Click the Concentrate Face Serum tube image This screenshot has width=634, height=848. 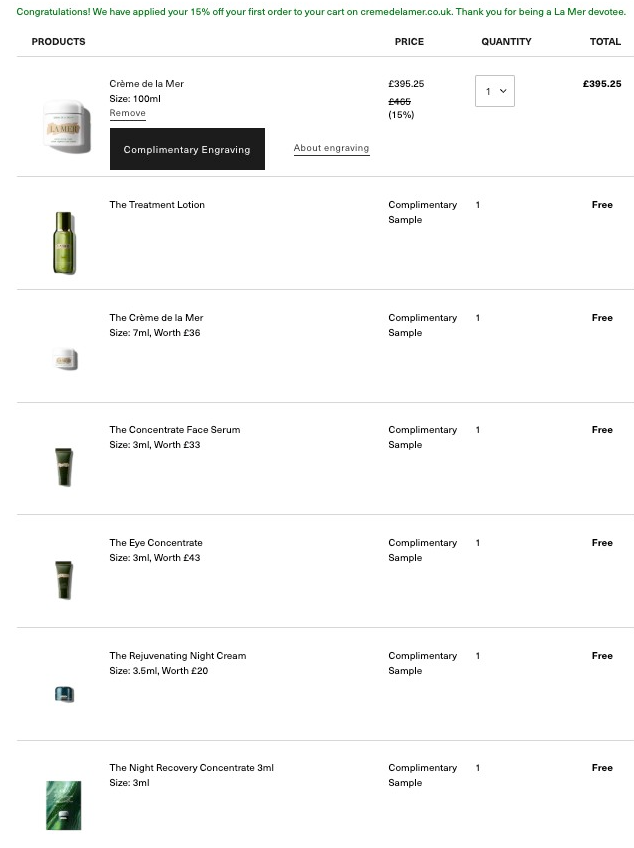tap(64, 467)
